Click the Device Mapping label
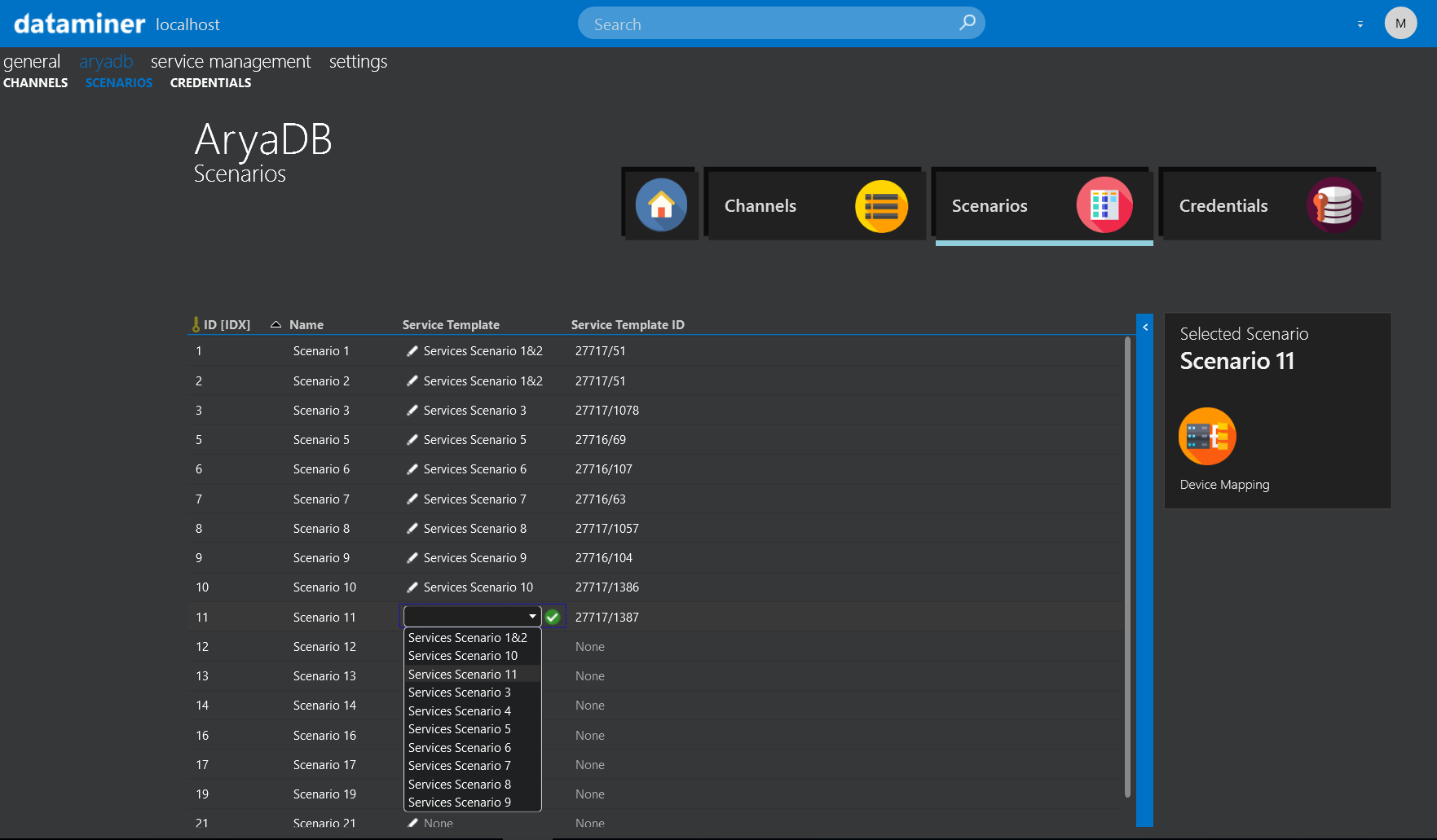The height and width of the screenshot is (840, 1437). point(1224,485)
